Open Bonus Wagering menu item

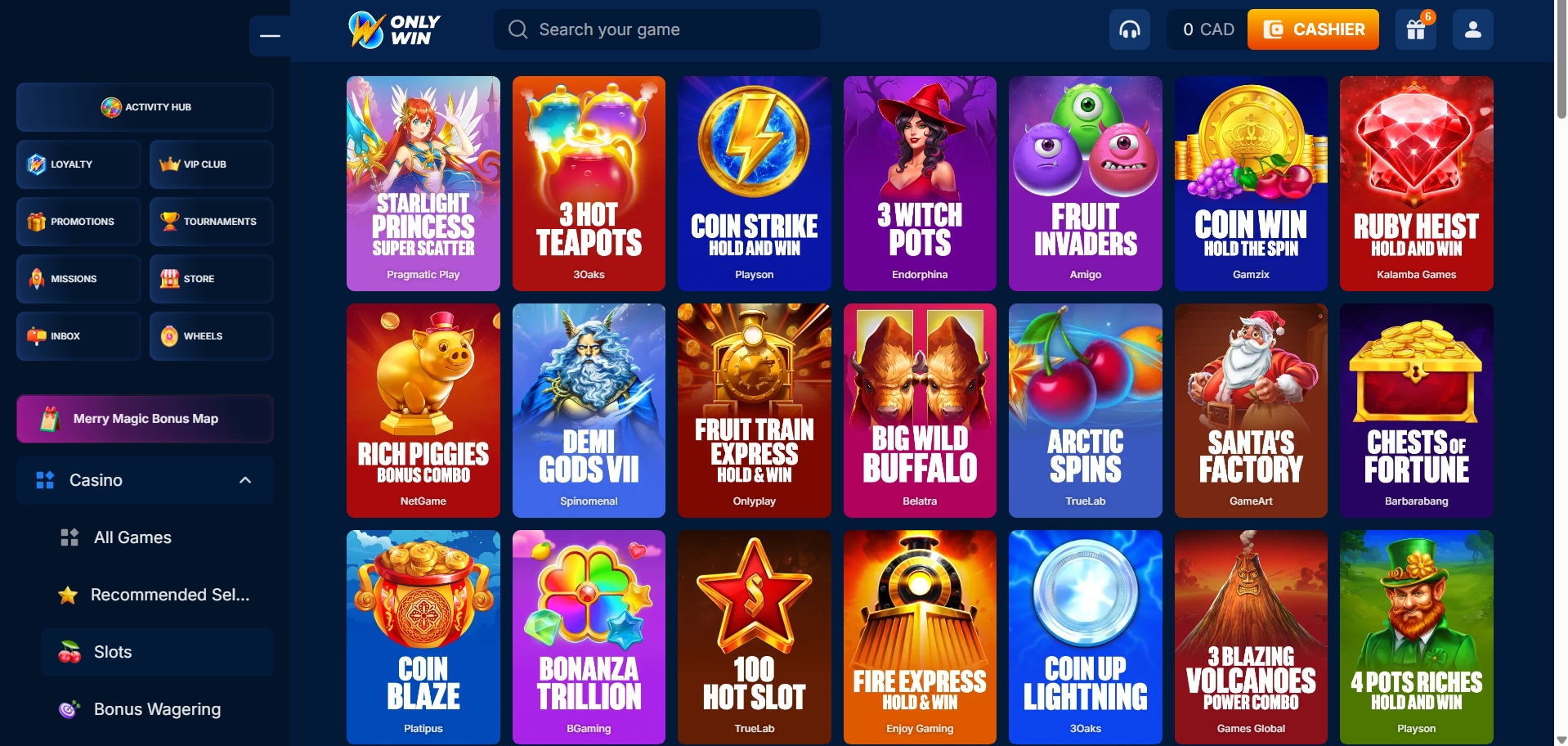157,709
